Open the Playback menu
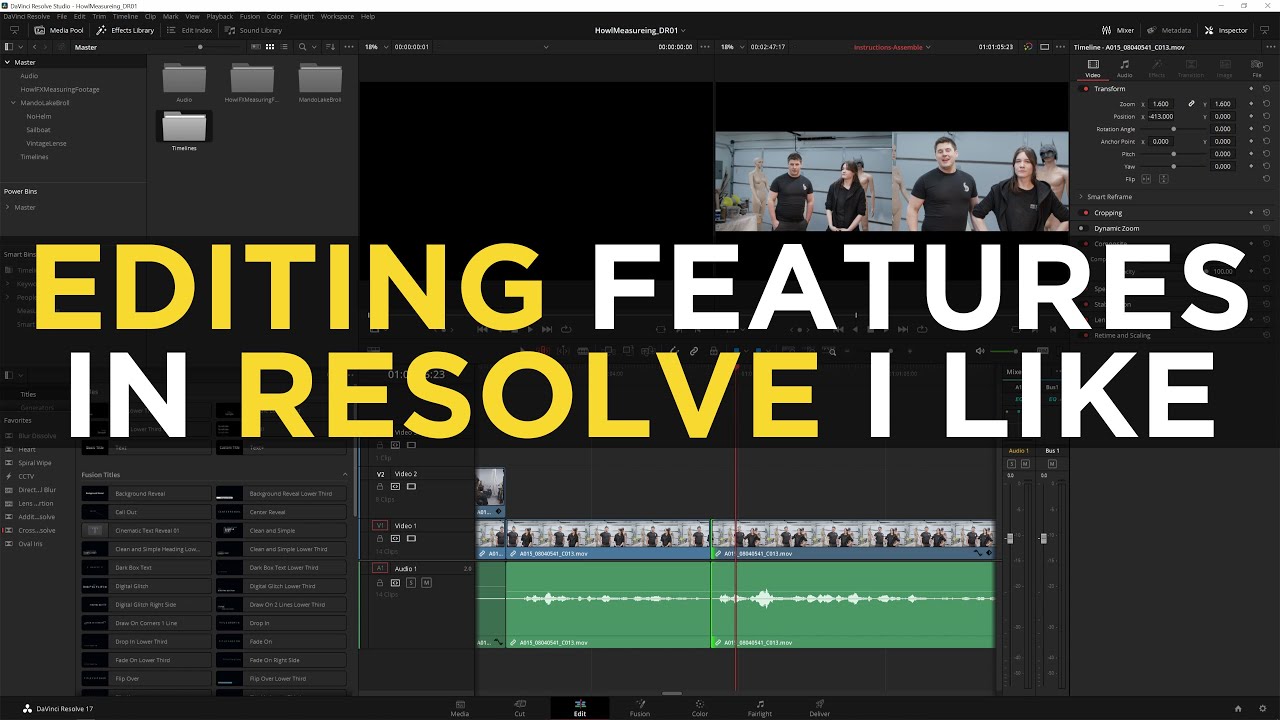This screenshot has height=720, width=1280. 219,16
